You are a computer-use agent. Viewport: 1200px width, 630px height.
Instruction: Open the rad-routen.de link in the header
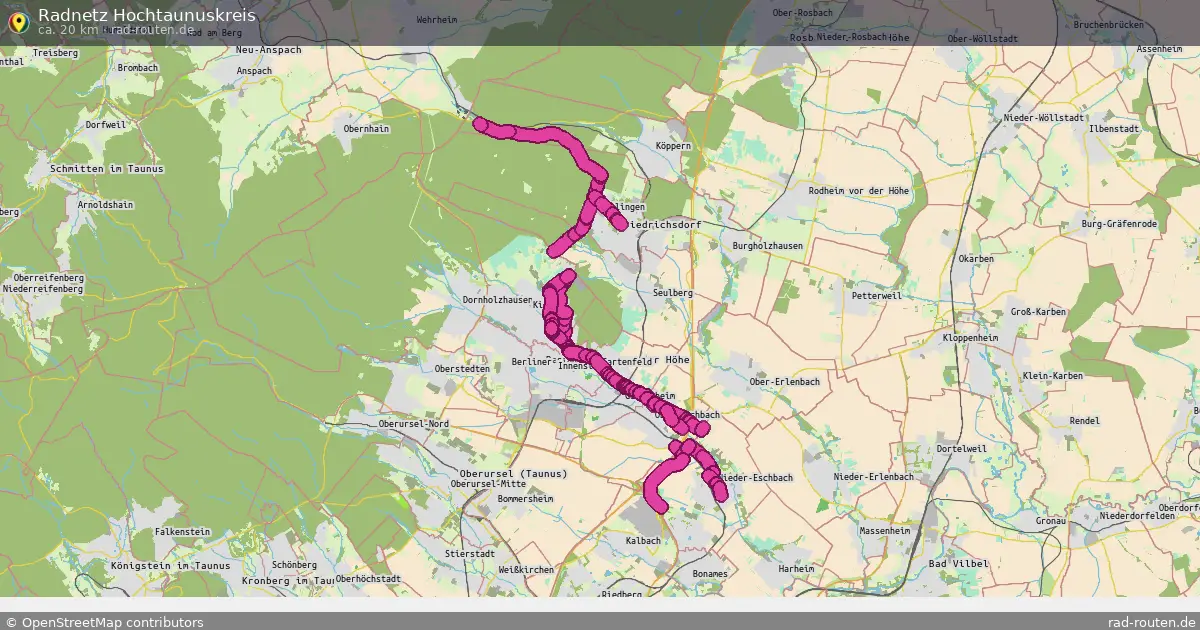pos(152,30)
